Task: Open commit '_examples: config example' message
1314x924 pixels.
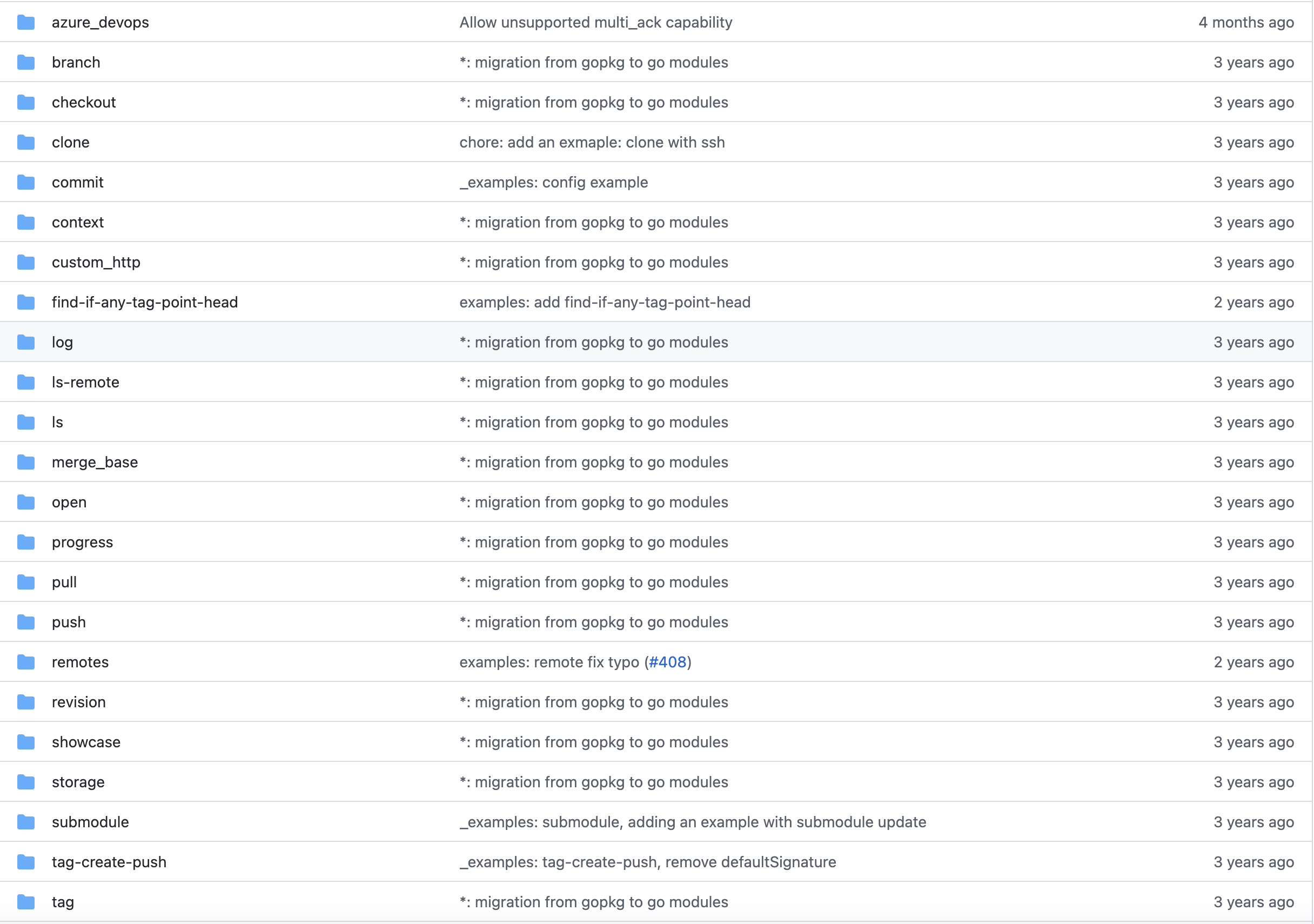Action: click(553, 182)
